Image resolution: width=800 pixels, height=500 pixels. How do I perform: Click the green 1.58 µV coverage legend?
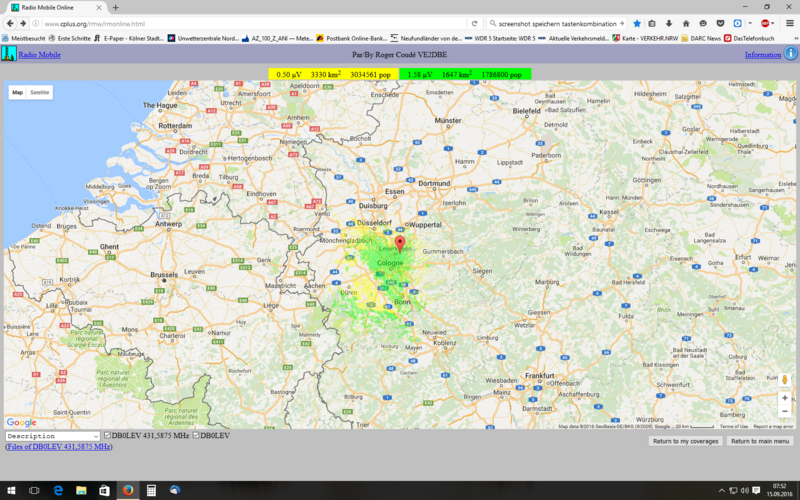pyautogui.click(x=465, y=74)
